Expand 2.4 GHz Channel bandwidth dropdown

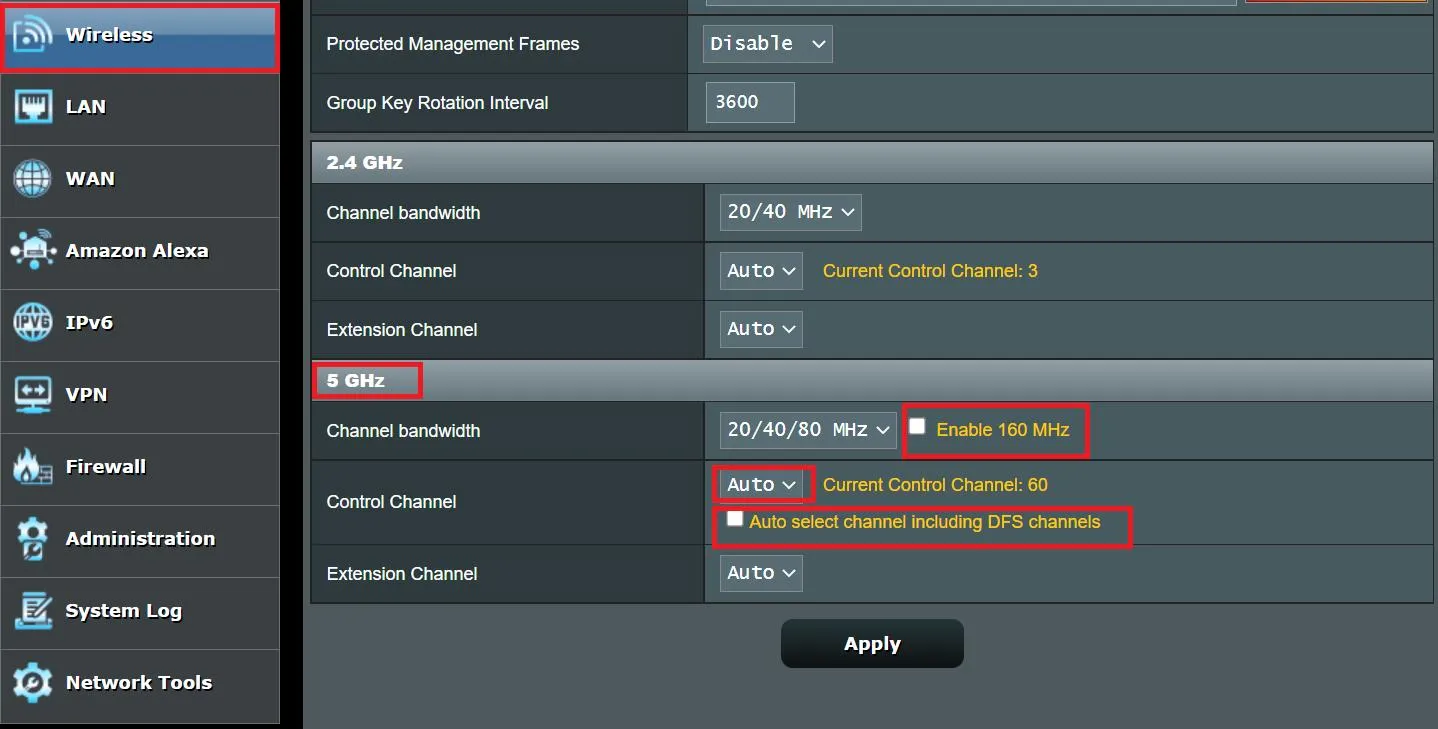[x=790, y=212]
